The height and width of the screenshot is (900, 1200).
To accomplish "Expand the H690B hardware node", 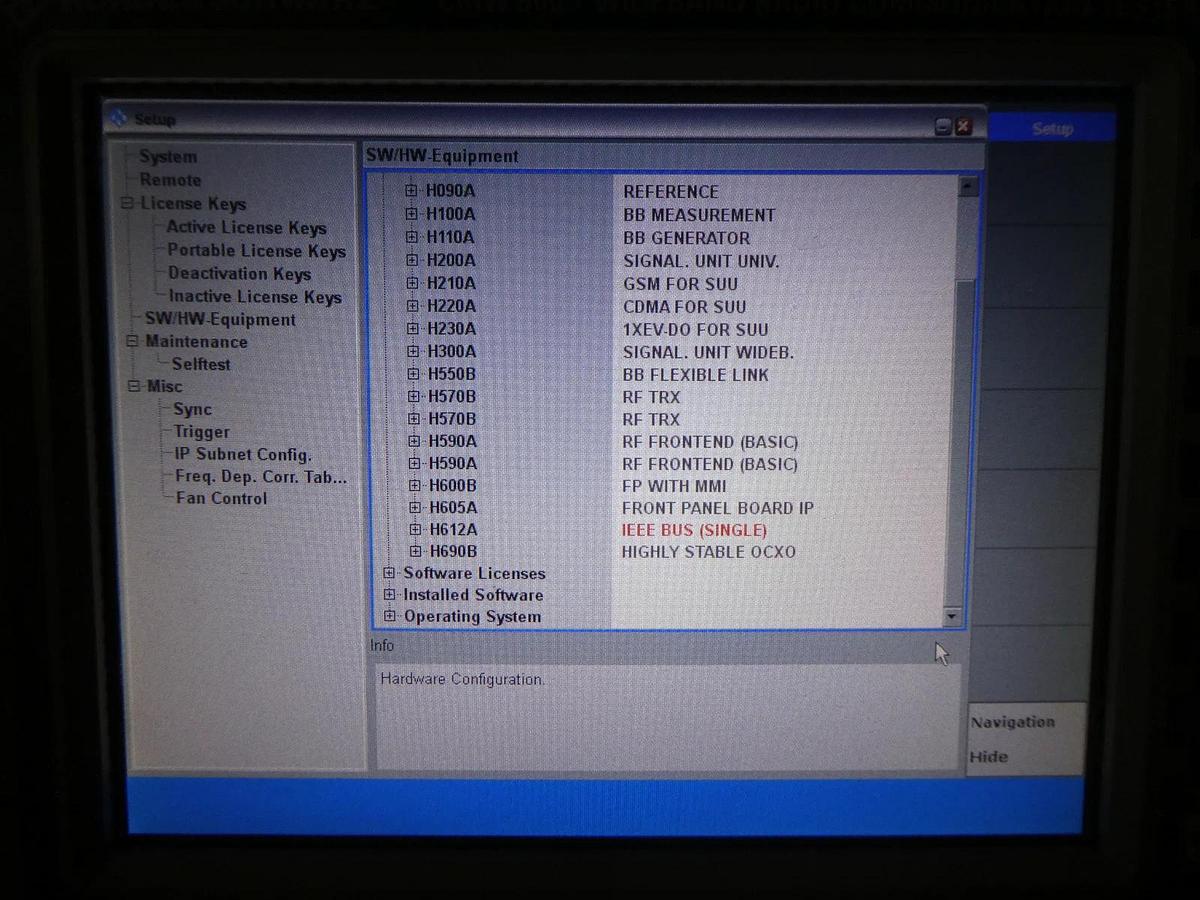I will (x=417, y=551).
